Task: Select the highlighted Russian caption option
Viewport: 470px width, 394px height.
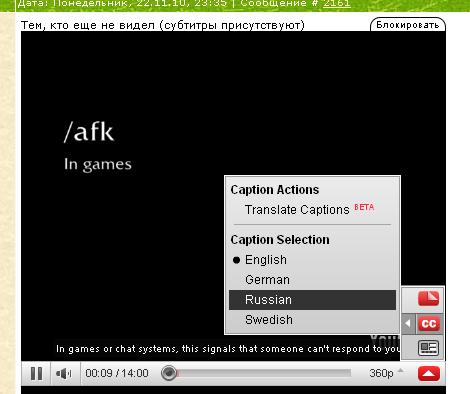Action: pos(313,300)
